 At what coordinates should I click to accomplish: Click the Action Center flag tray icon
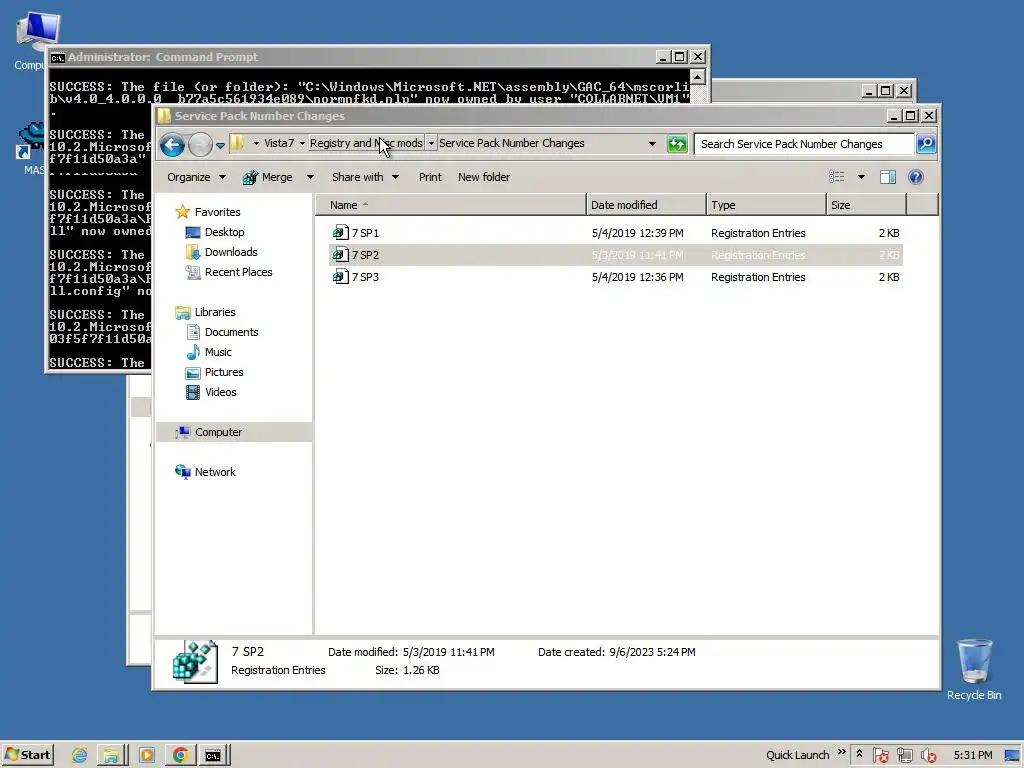coord(880,756)
